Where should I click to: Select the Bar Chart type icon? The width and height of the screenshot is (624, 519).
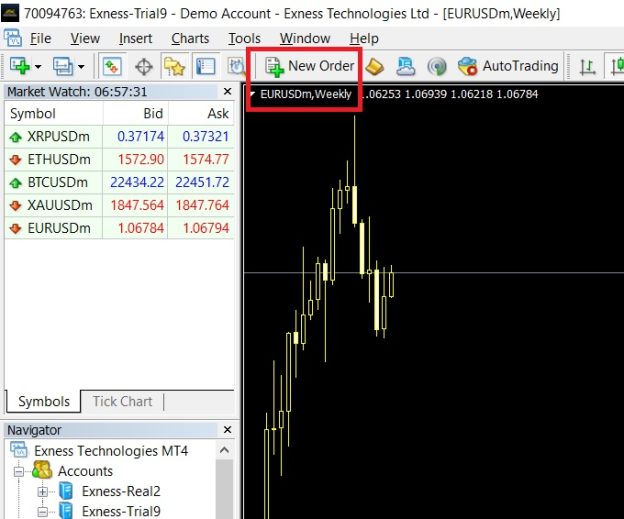tap(587, 66)
